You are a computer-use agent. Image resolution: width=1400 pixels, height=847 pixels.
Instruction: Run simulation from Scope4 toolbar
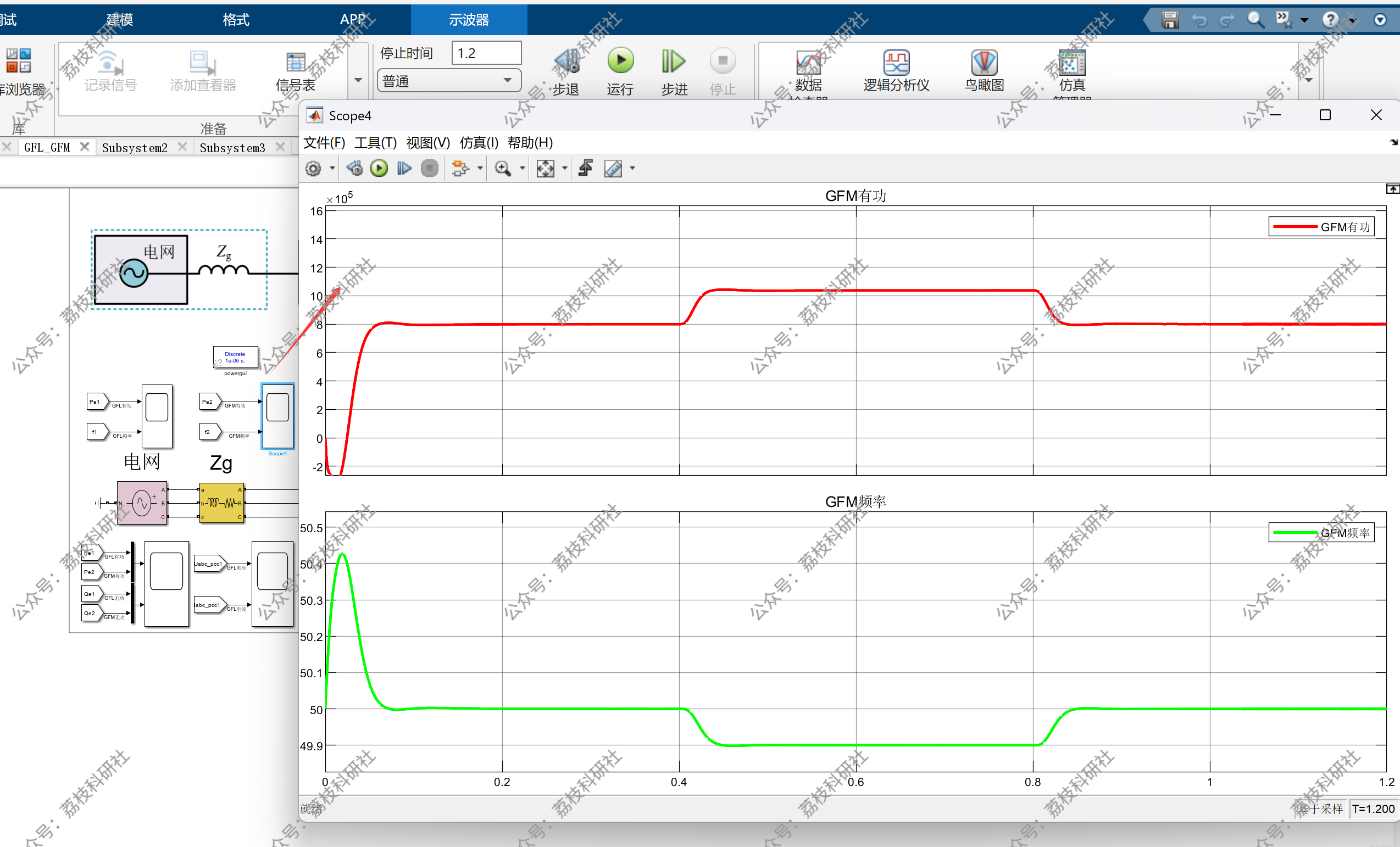pyautogui.click(x=379, y=168)
